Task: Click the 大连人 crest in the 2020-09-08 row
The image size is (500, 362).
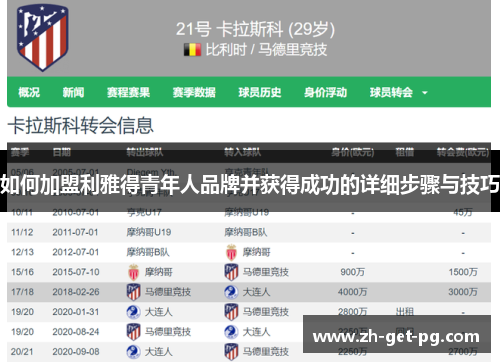Action: (133, 352)
